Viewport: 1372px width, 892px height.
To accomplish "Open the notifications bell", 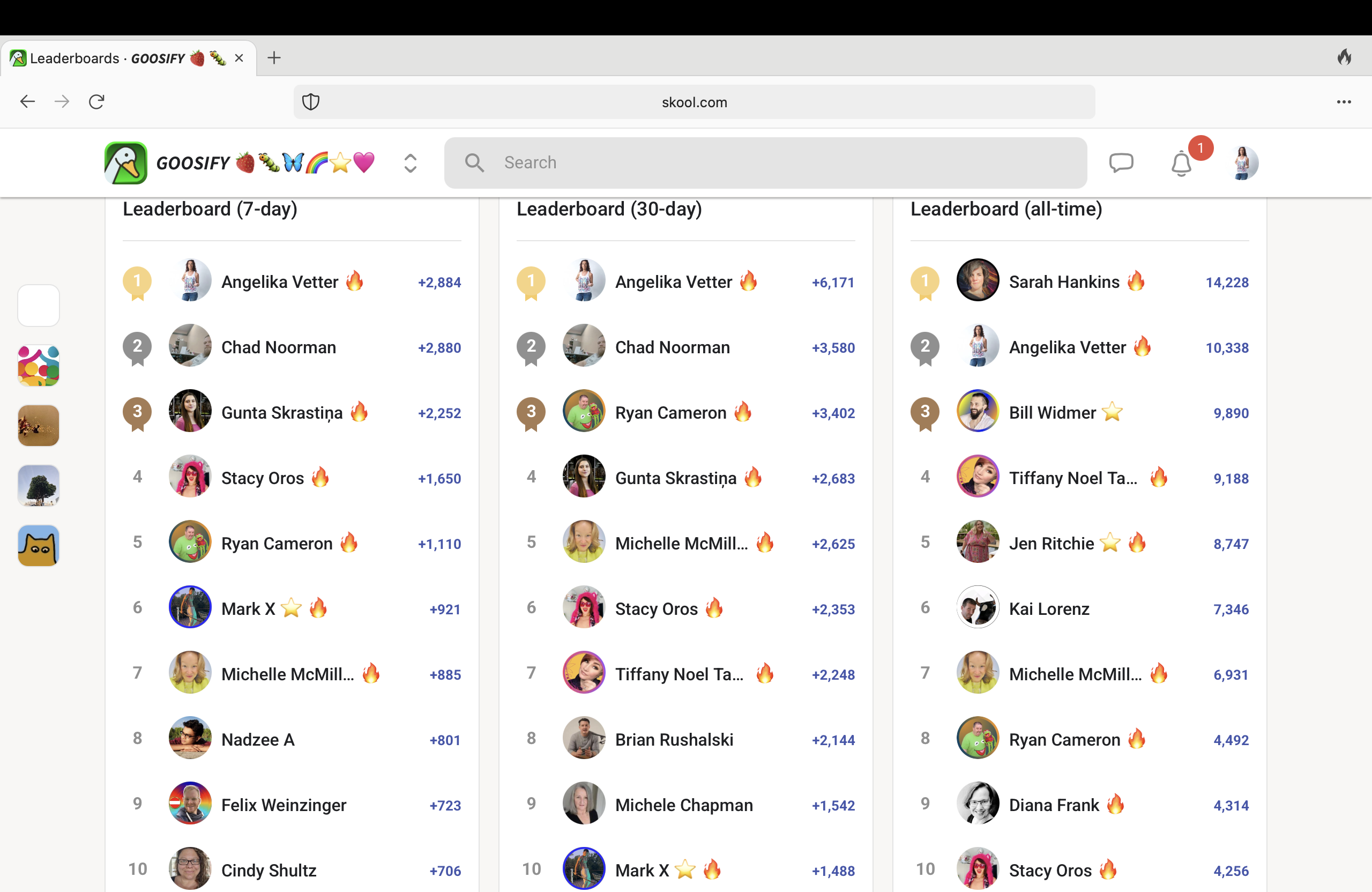I will click(x=1181, y=163).
